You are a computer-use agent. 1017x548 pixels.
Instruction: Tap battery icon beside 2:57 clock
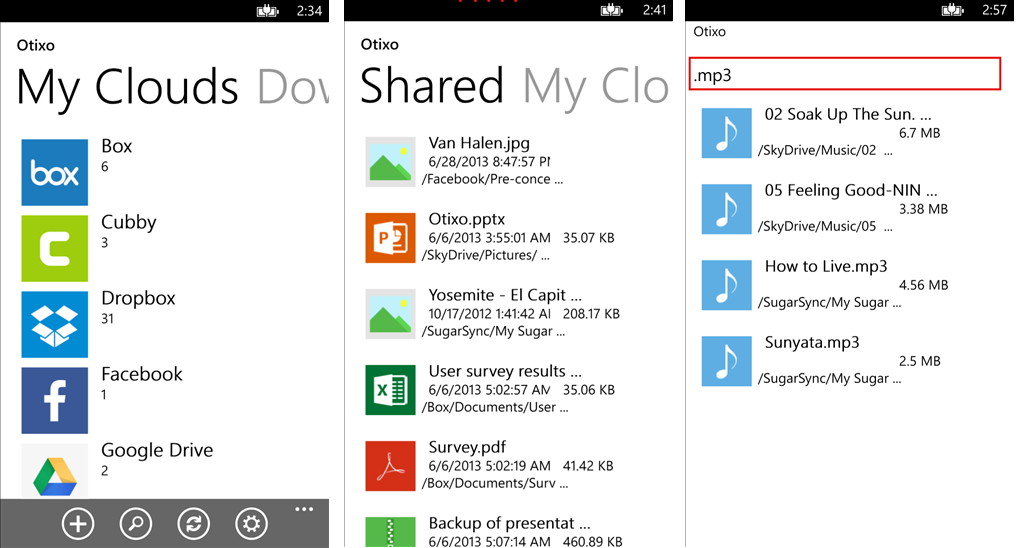pyautogui.click(x=952, y=10)
